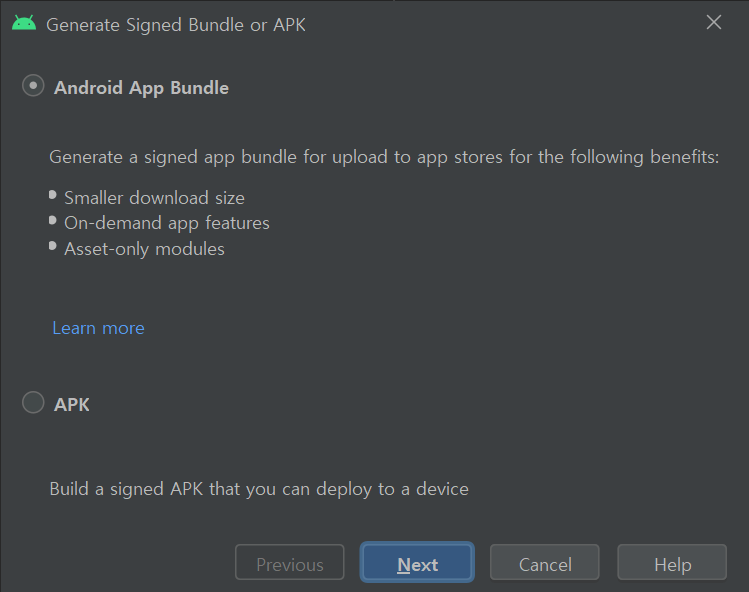This screenshot has width=749, height=592.
Task: Open the Learn more link
Action: [x=98, y=328]
